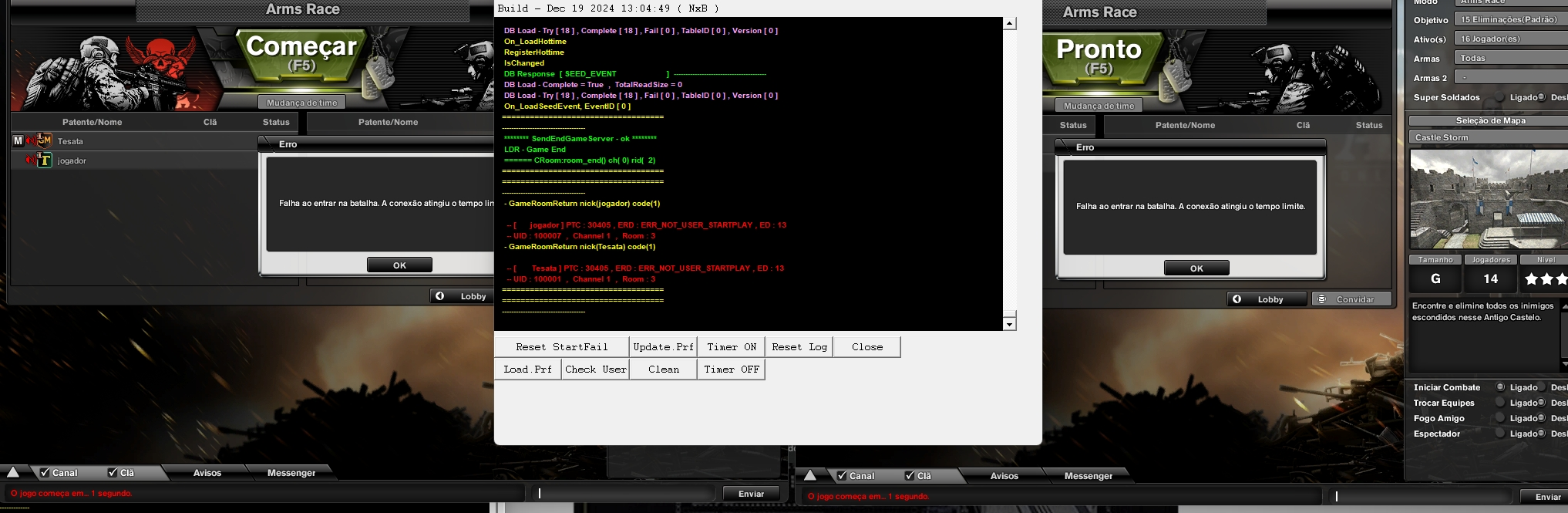
Task: Click the Pronto (F5) button
Action: point(1099,57)
